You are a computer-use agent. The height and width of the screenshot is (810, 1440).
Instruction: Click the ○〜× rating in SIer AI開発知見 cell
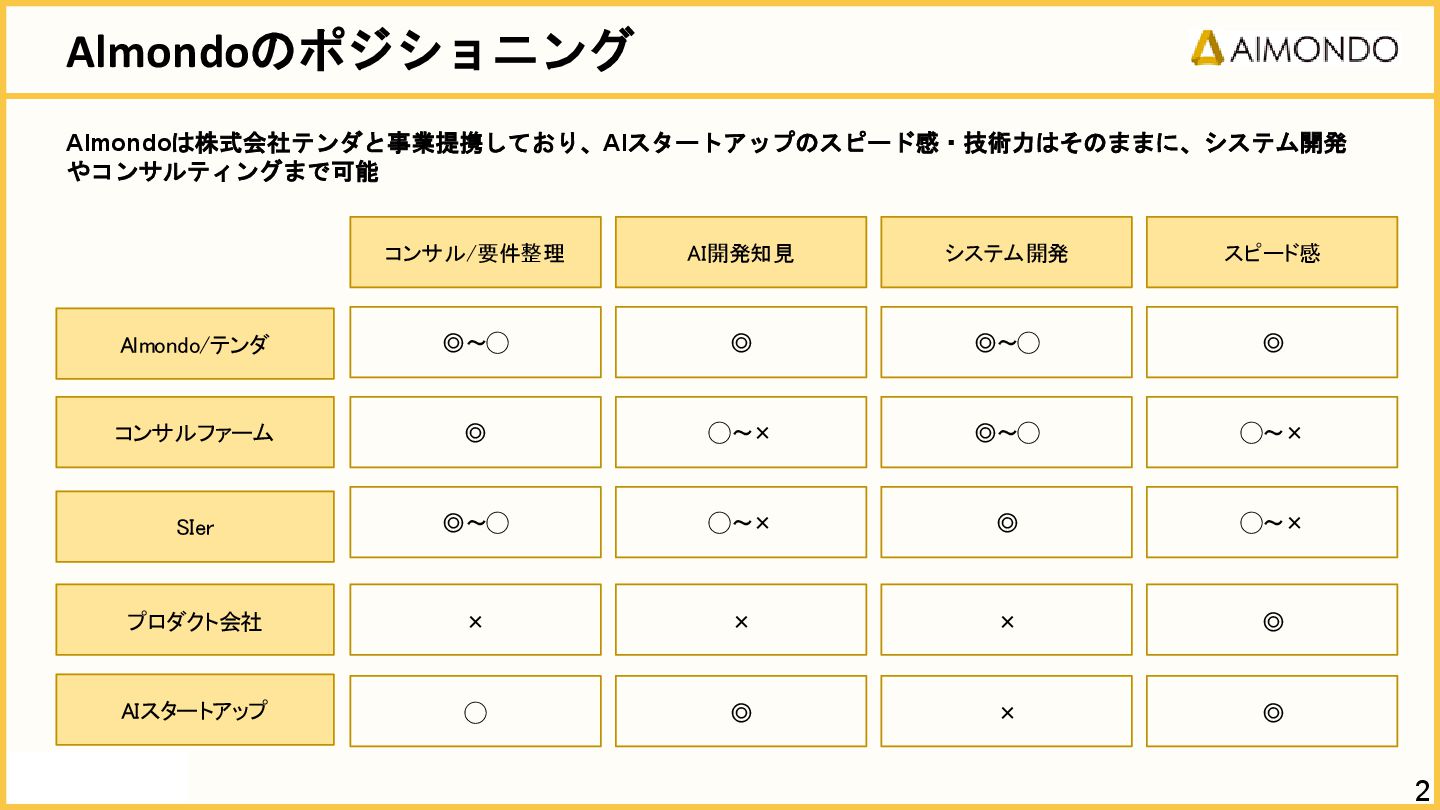click(740, 522)
